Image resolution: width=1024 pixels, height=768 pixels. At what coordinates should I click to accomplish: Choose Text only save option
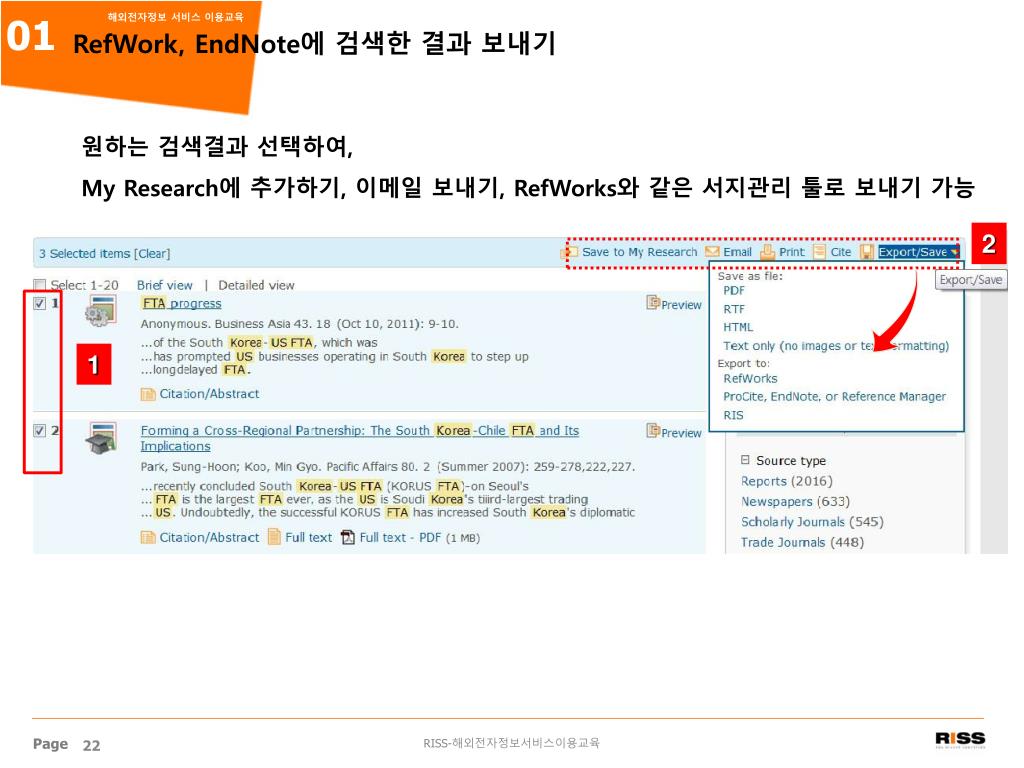[836, 345]
